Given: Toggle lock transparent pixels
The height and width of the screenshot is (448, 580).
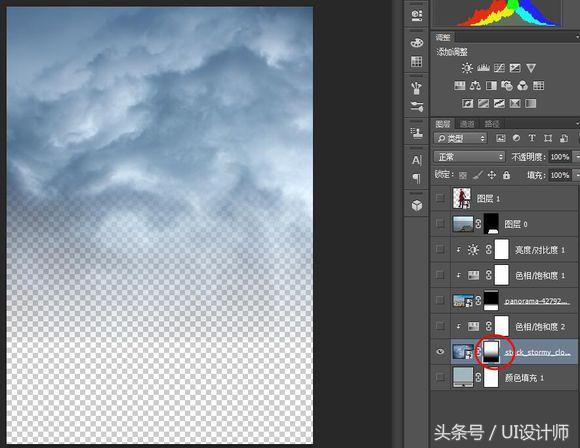Looking at the screenshot, I should 463,175.
